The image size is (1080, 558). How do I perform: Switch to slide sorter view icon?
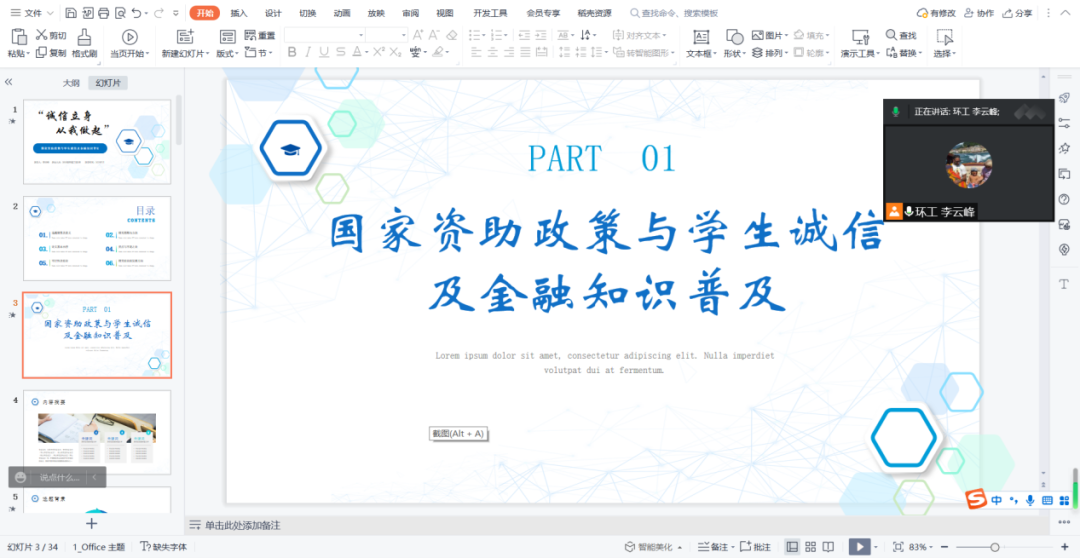click(x=810, y=546)
